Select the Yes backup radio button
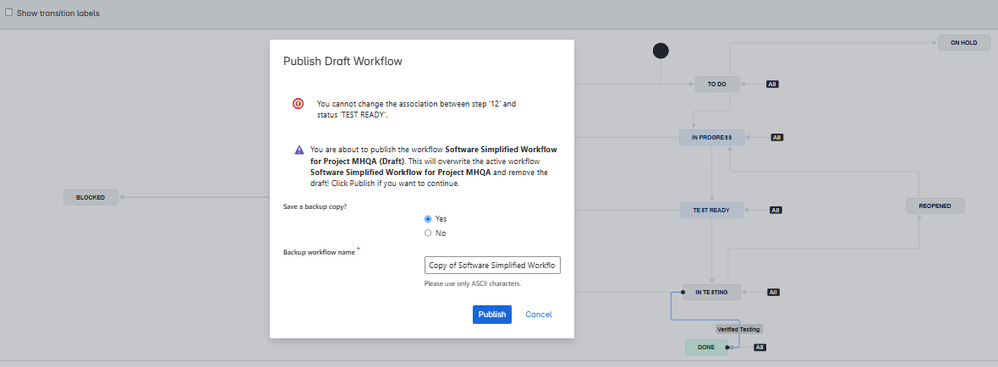This screenshot has width=998, height=367. tap(428, 219)
